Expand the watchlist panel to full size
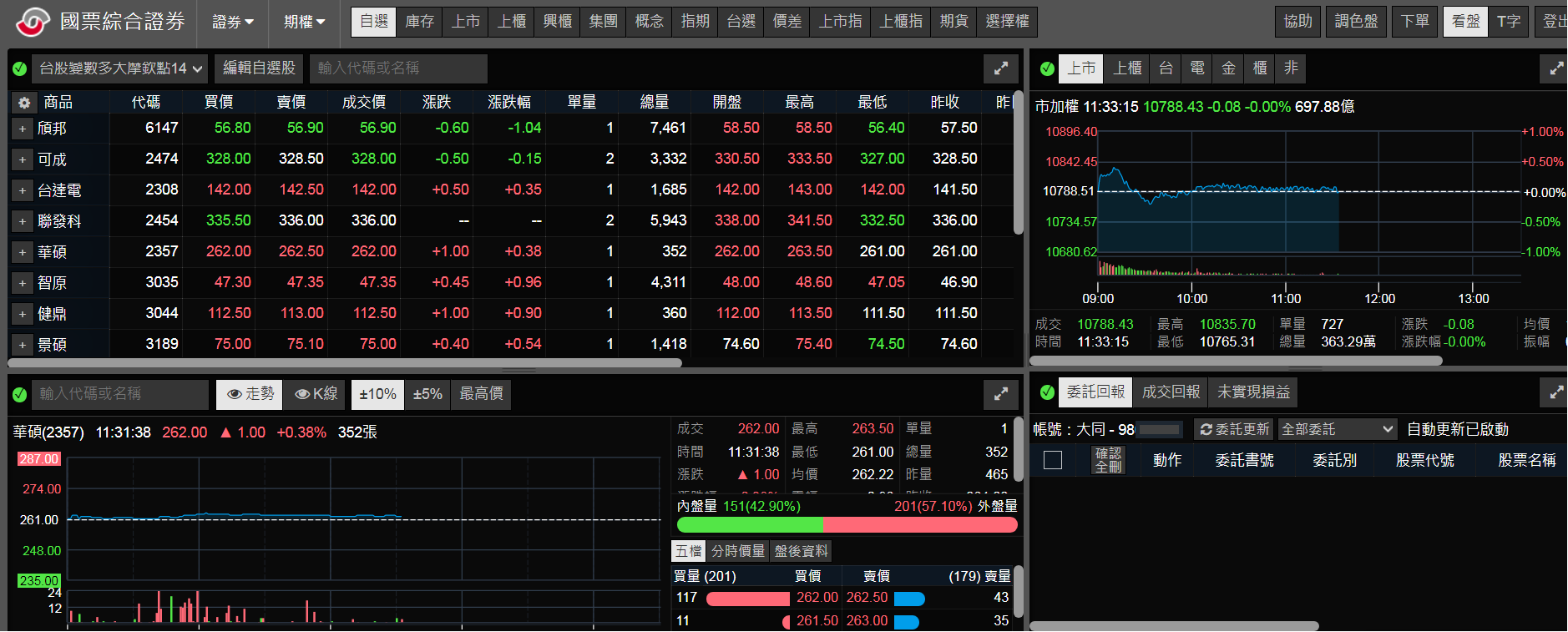This screenshot has width=1568, height=632. pos(1000,68)
